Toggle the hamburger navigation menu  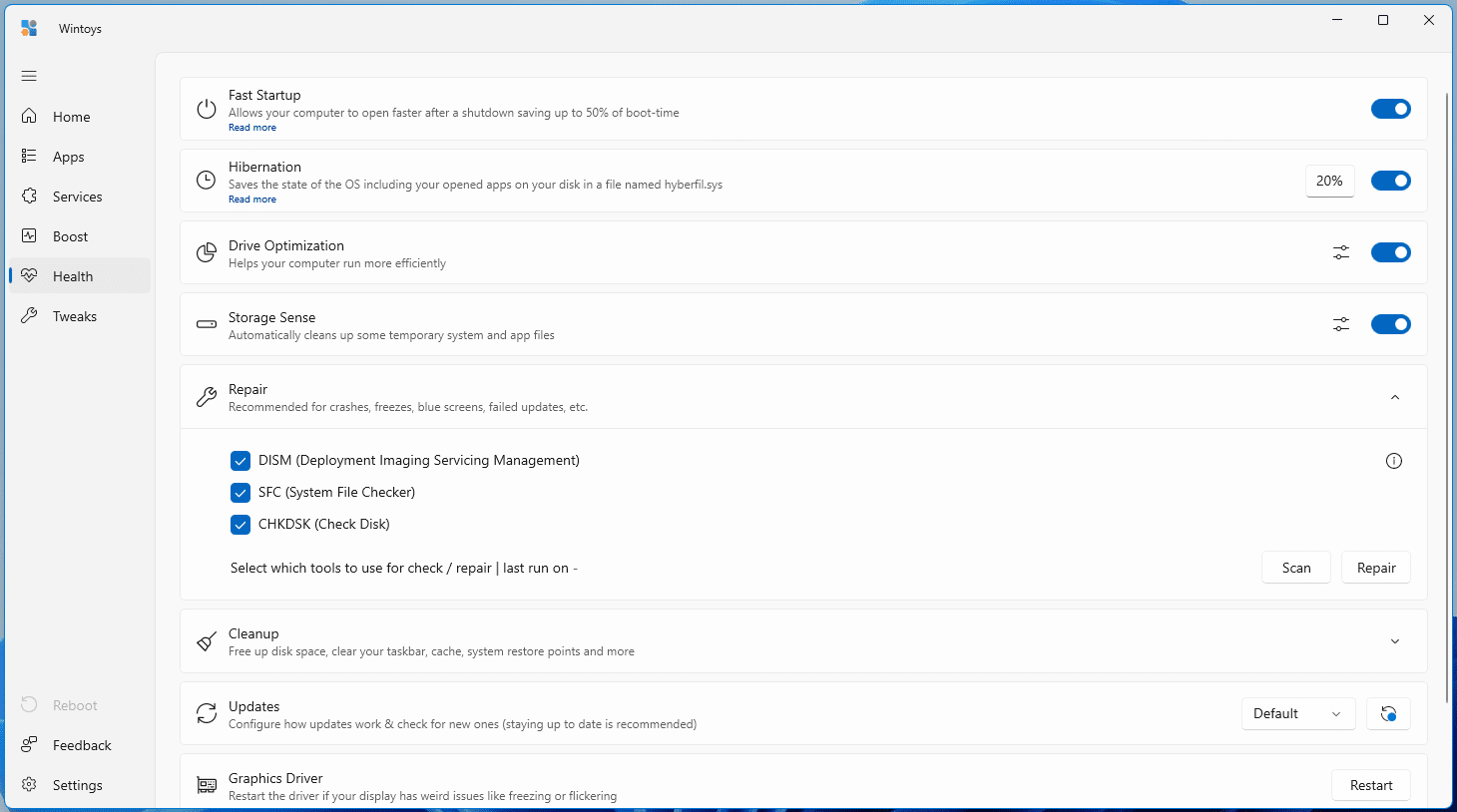29,76
